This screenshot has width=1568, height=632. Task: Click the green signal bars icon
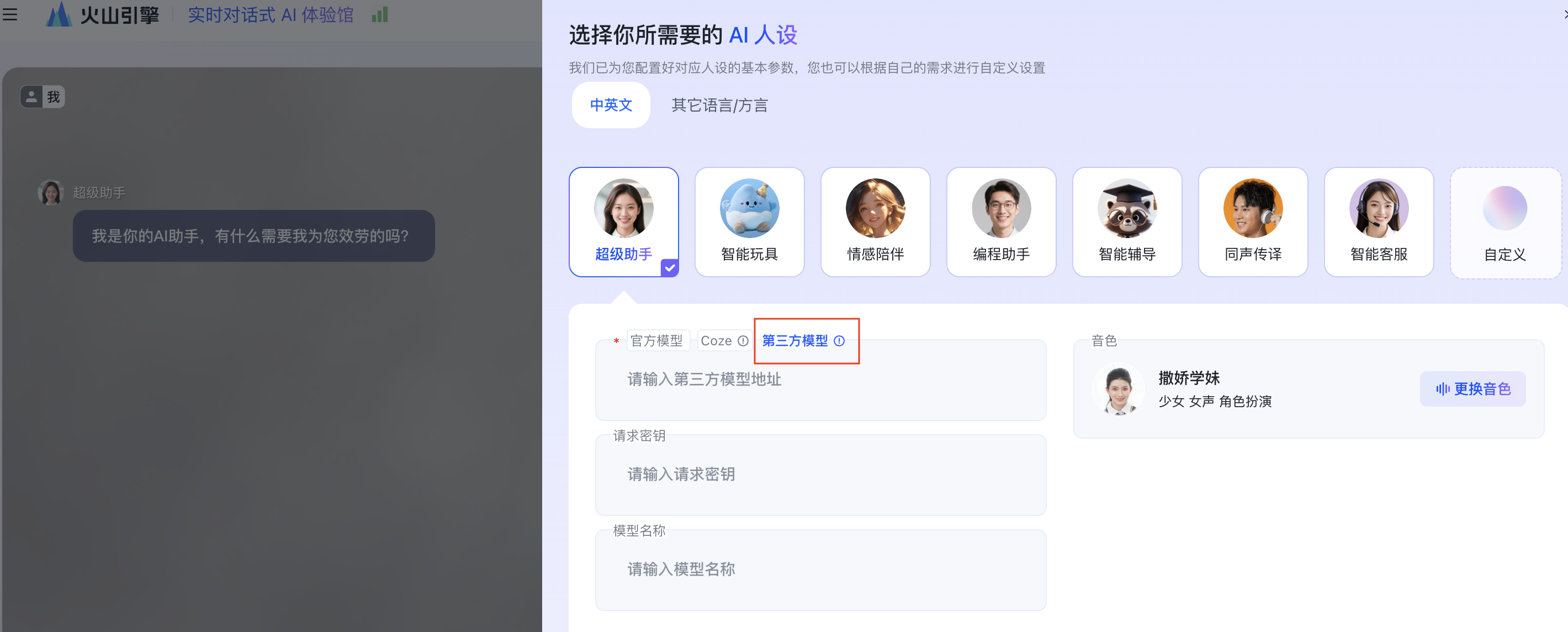pos(380,14)
